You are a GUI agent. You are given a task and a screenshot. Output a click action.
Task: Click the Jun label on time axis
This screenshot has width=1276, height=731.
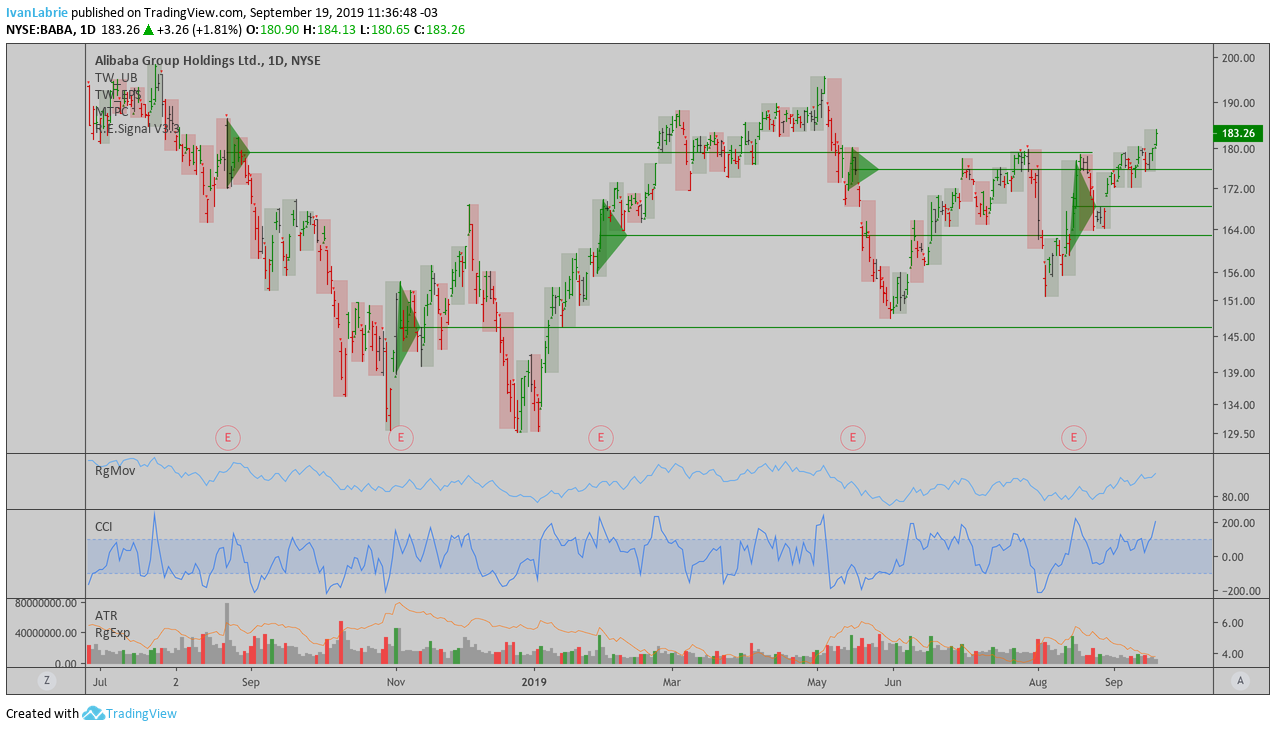[x=893, y=681]
